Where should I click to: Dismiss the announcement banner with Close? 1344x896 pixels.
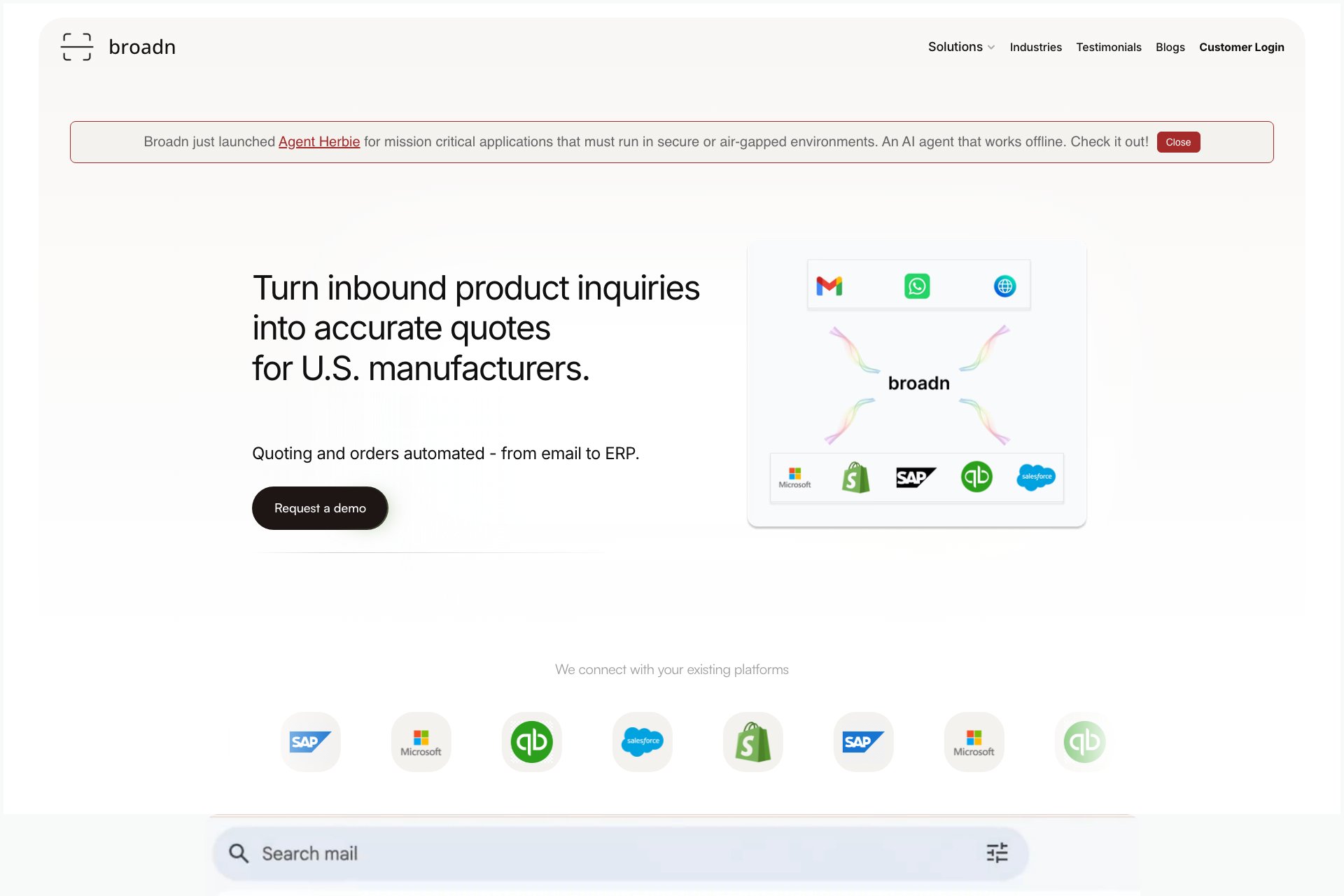pyautogui.click(x=1178, y=142)
